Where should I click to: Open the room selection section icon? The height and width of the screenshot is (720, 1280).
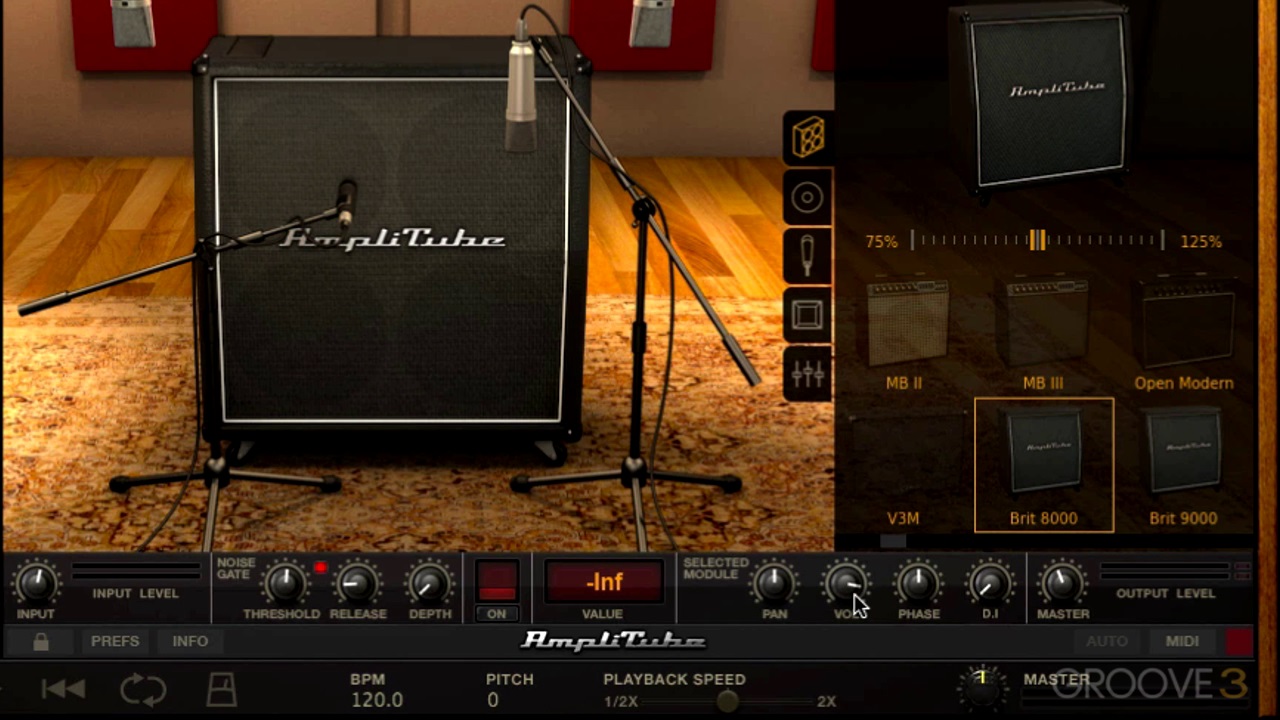pos(808,316)
